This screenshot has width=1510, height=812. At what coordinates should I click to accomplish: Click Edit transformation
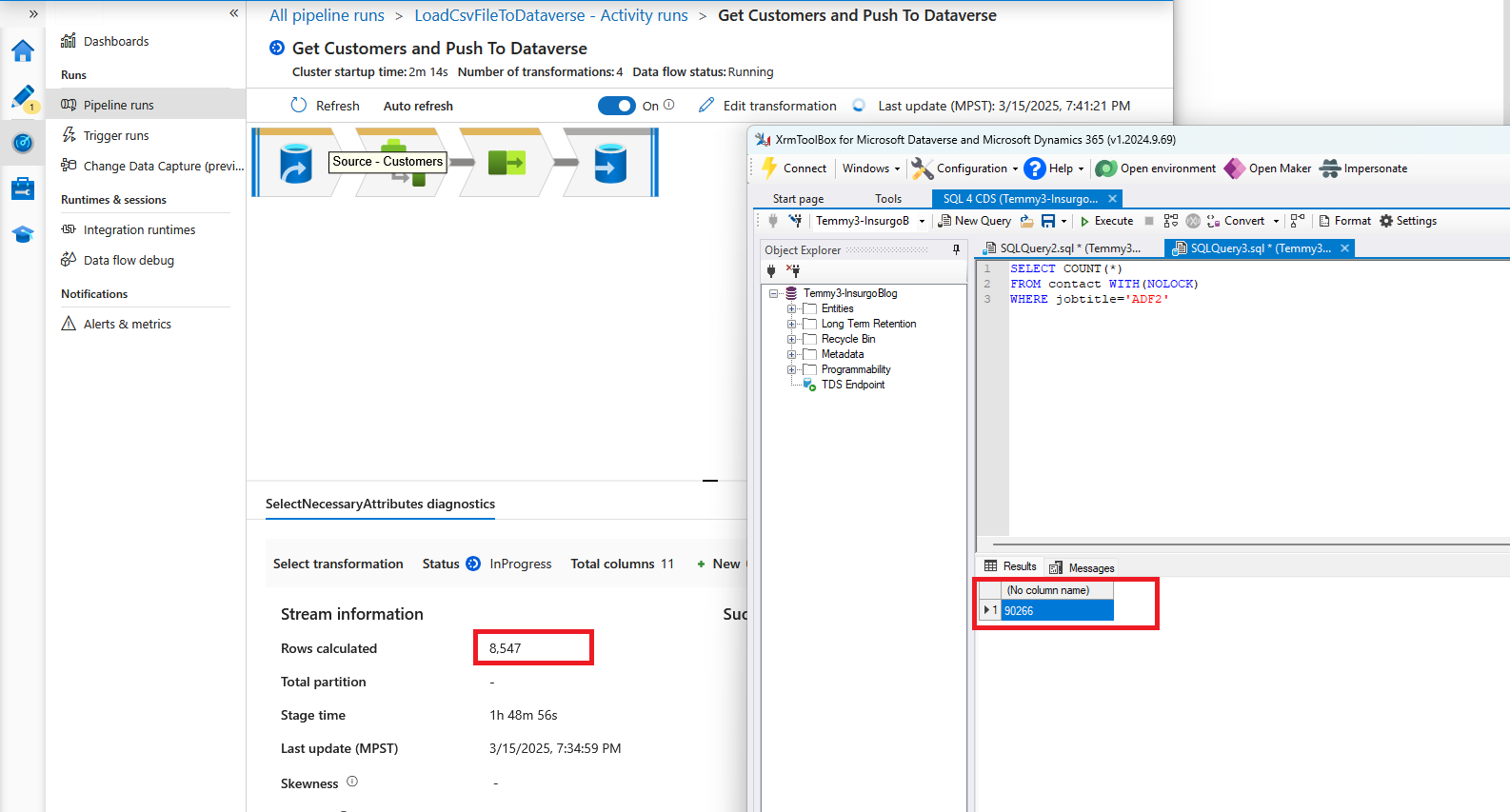click(767, 106)
